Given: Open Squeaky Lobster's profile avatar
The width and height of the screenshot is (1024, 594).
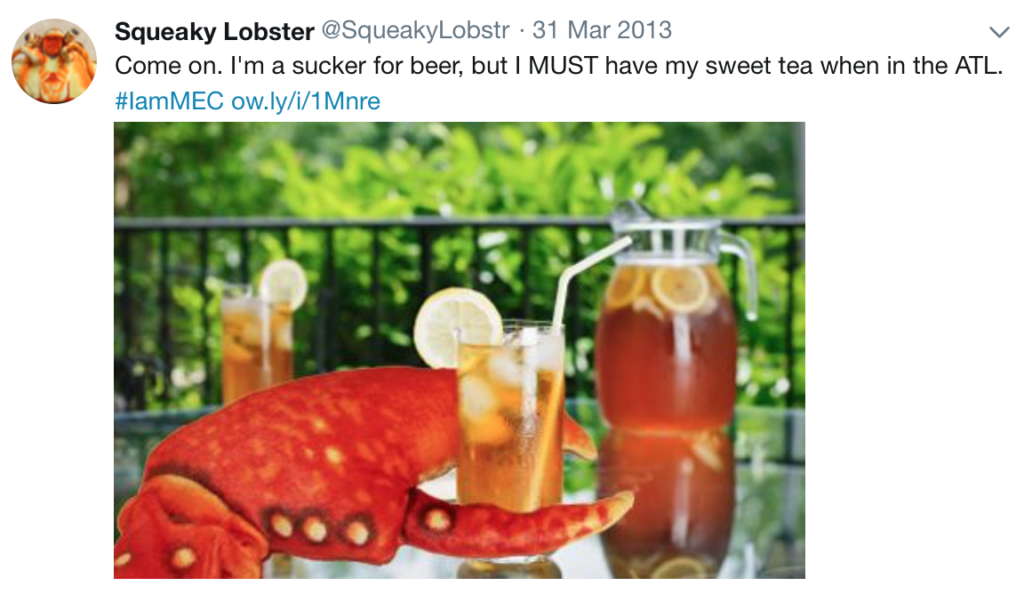Looking at the screenshot, I should [x=54, y=61].
